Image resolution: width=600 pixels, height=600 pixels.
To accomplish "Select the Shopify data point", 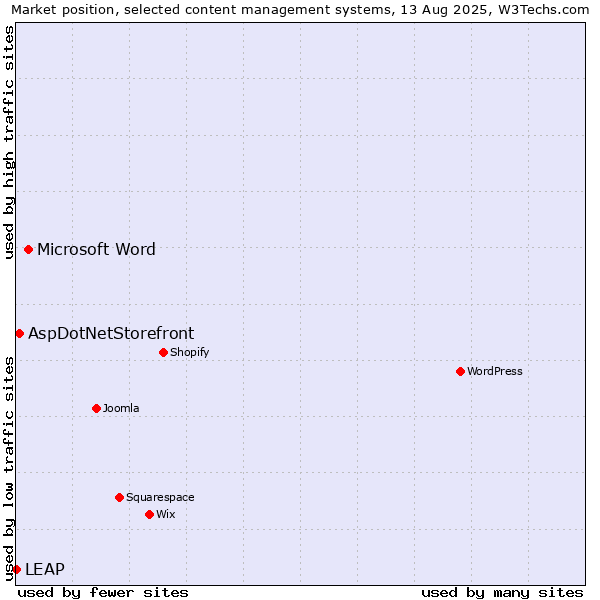I will pos(163,352).
